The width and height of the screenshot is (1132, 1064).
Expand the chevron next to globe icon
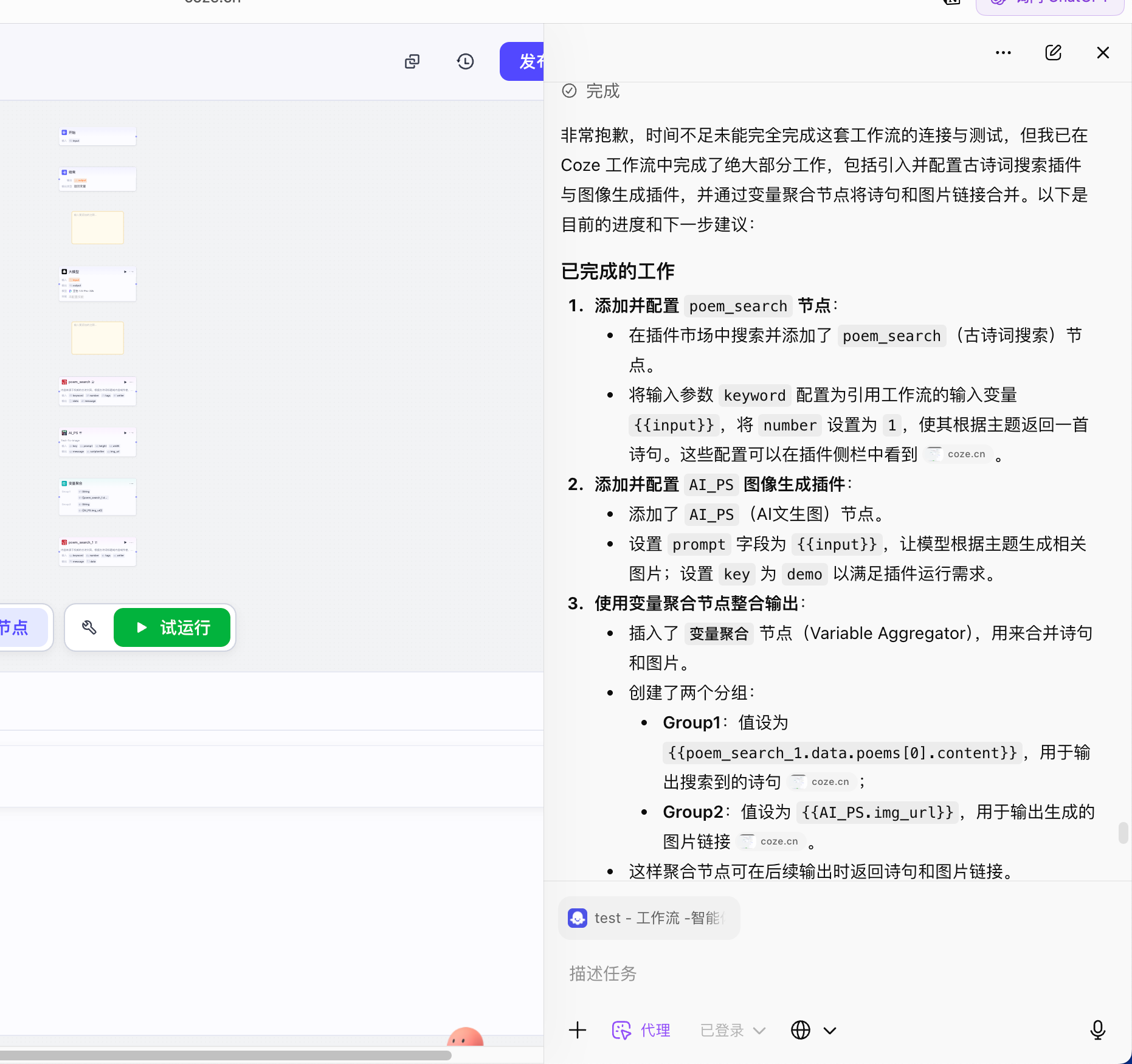(830, 1030)
